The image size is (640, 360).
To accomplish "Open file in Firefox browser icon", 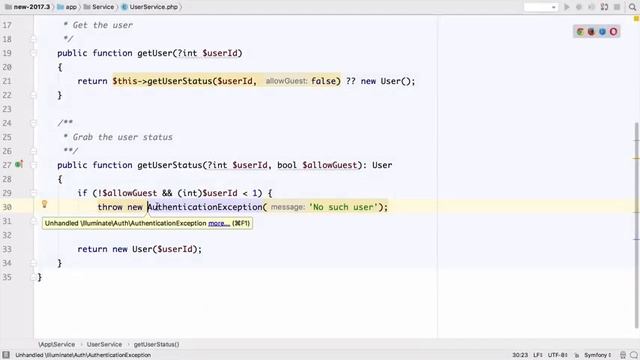I will [x=591, y=31].
